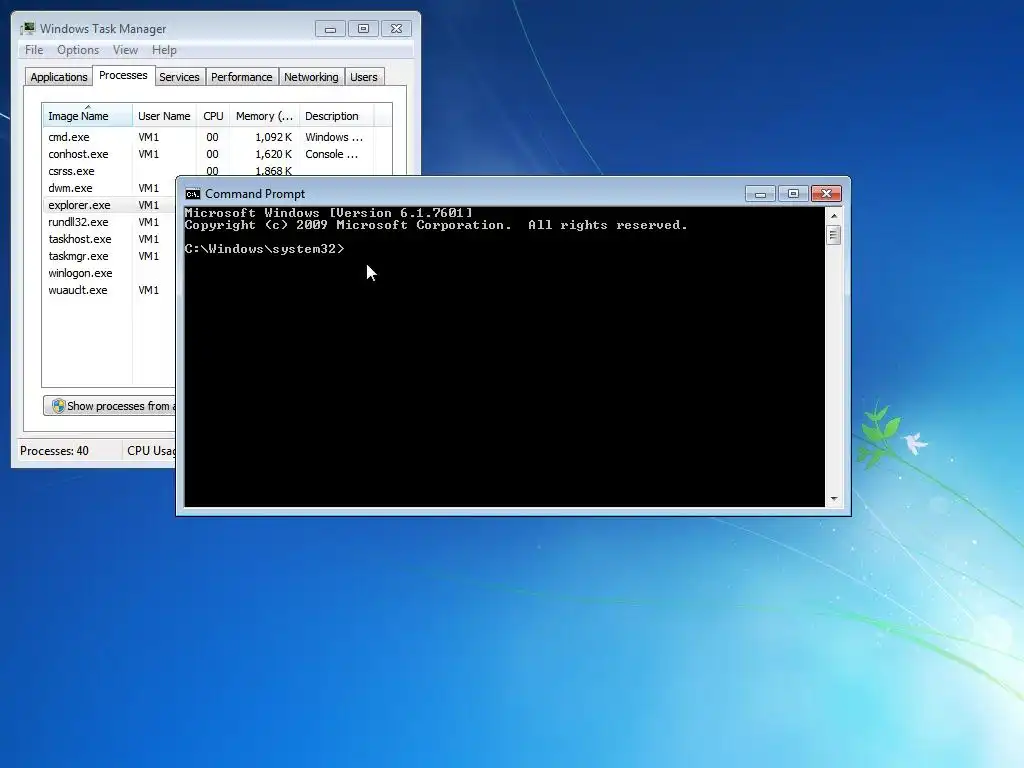
Task: Click the Command Prompt scrollbar thumb
Action: pos(834,235)
